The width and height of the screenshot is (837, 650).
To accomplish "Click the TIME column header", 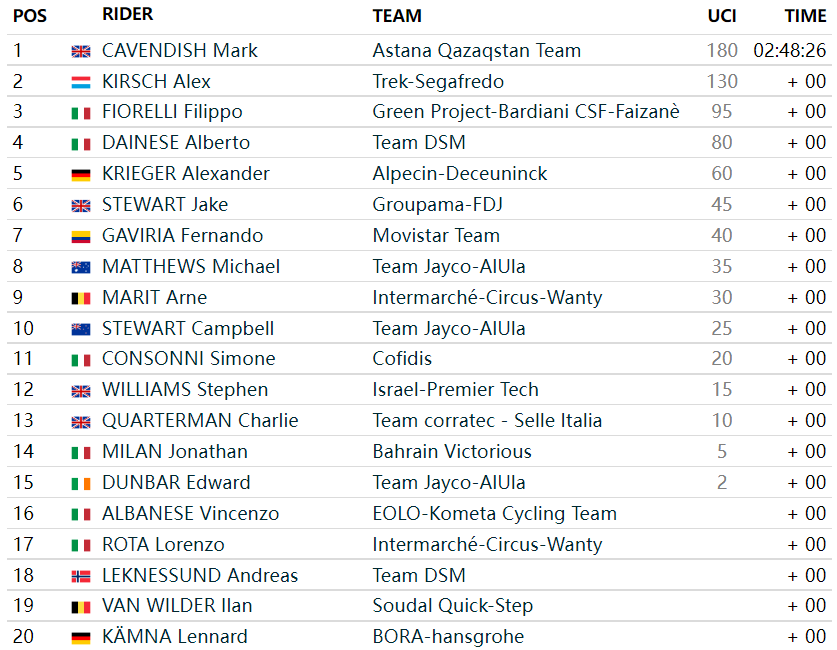I will click(805, 16).
